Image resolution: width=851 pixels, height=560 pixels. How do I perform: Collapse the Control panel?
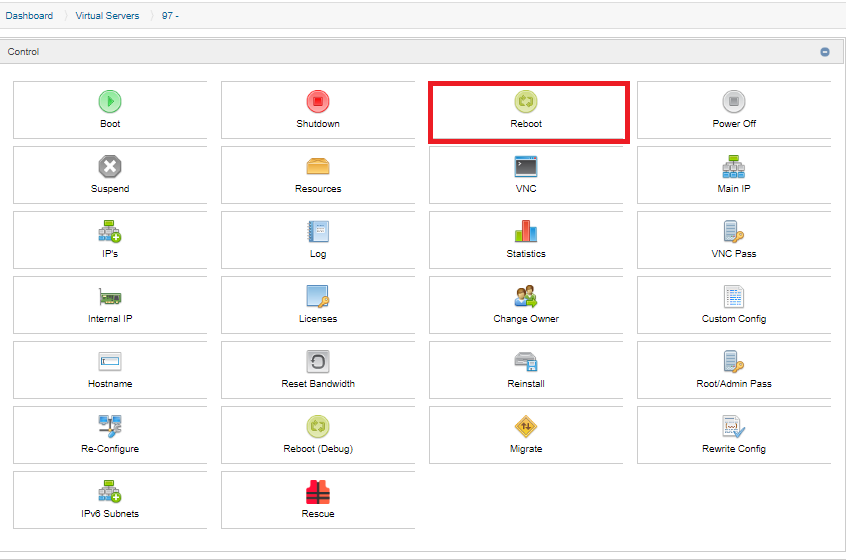[x=825, y=52]
